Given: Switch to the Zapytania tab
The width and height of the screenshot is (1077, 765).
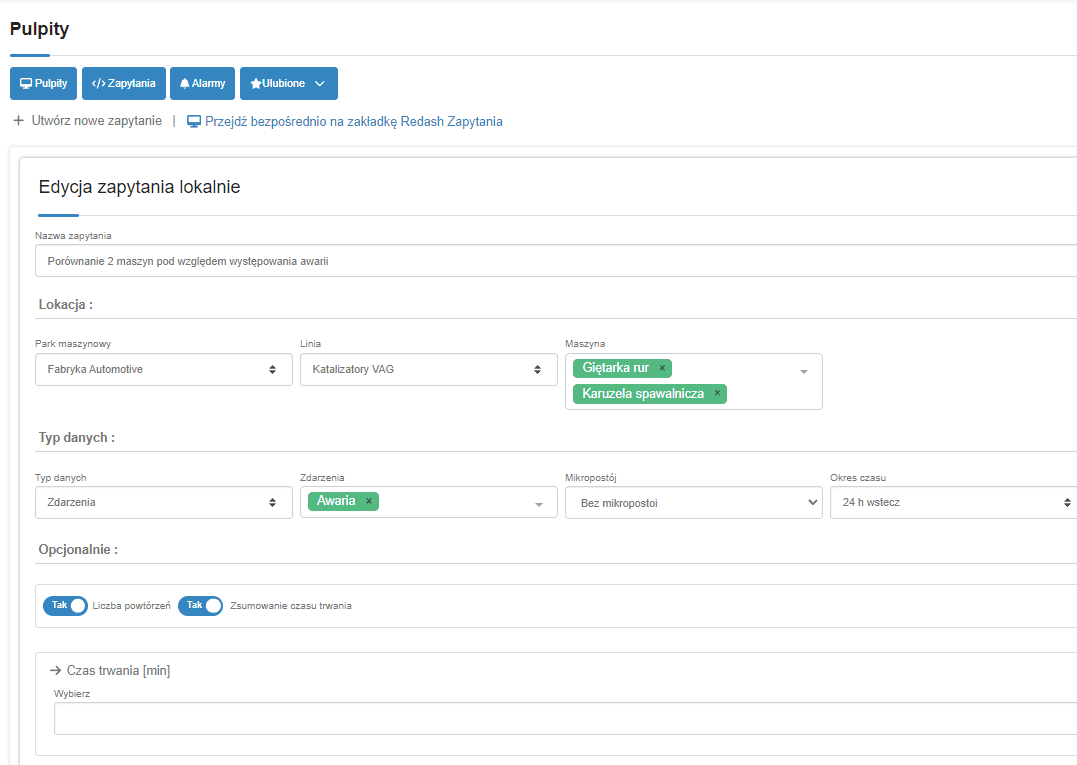Looking at the screenshot, I should (124, 84).
